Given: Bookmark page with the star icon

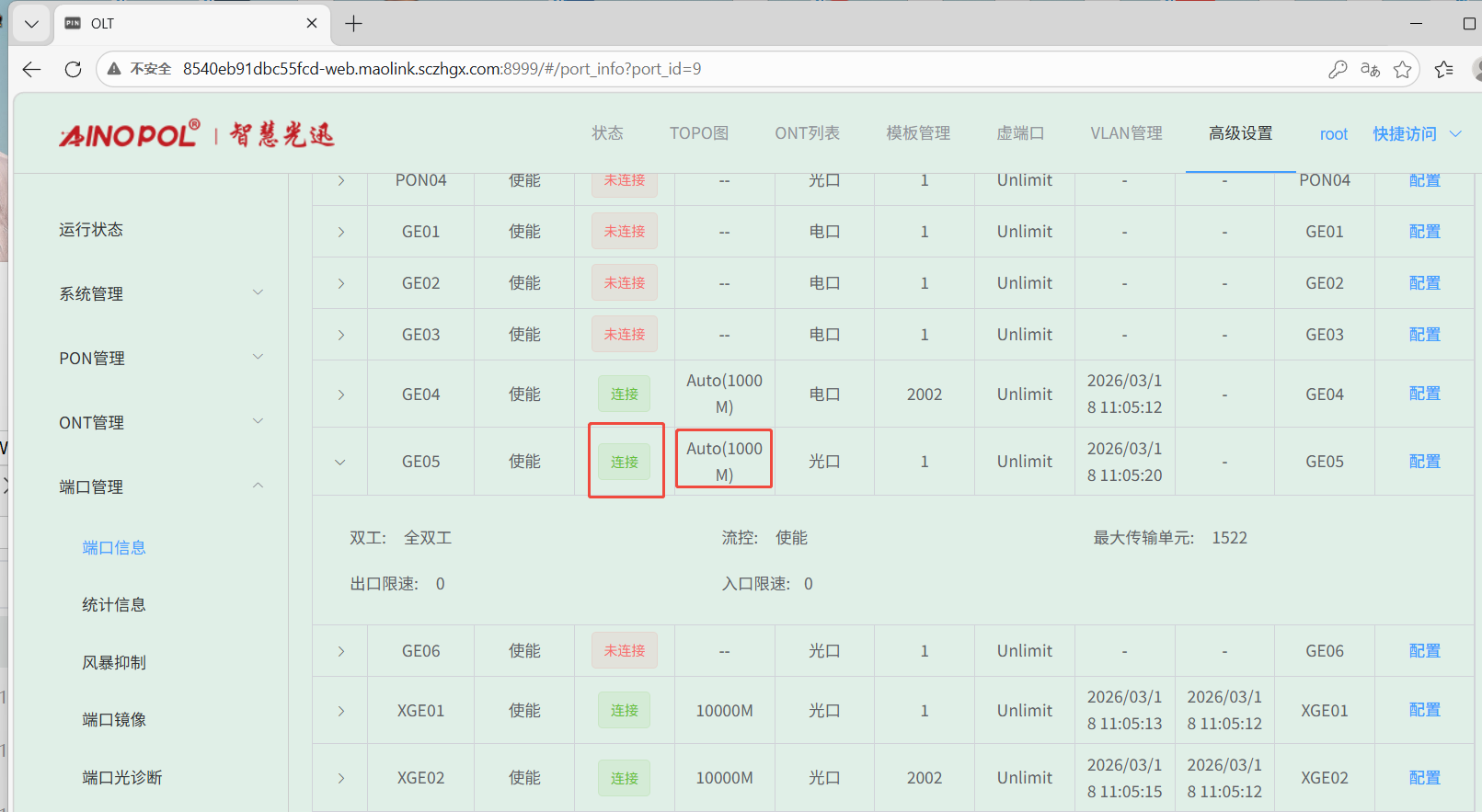Looking at the screenshot, I should (x=1402, y=69).
